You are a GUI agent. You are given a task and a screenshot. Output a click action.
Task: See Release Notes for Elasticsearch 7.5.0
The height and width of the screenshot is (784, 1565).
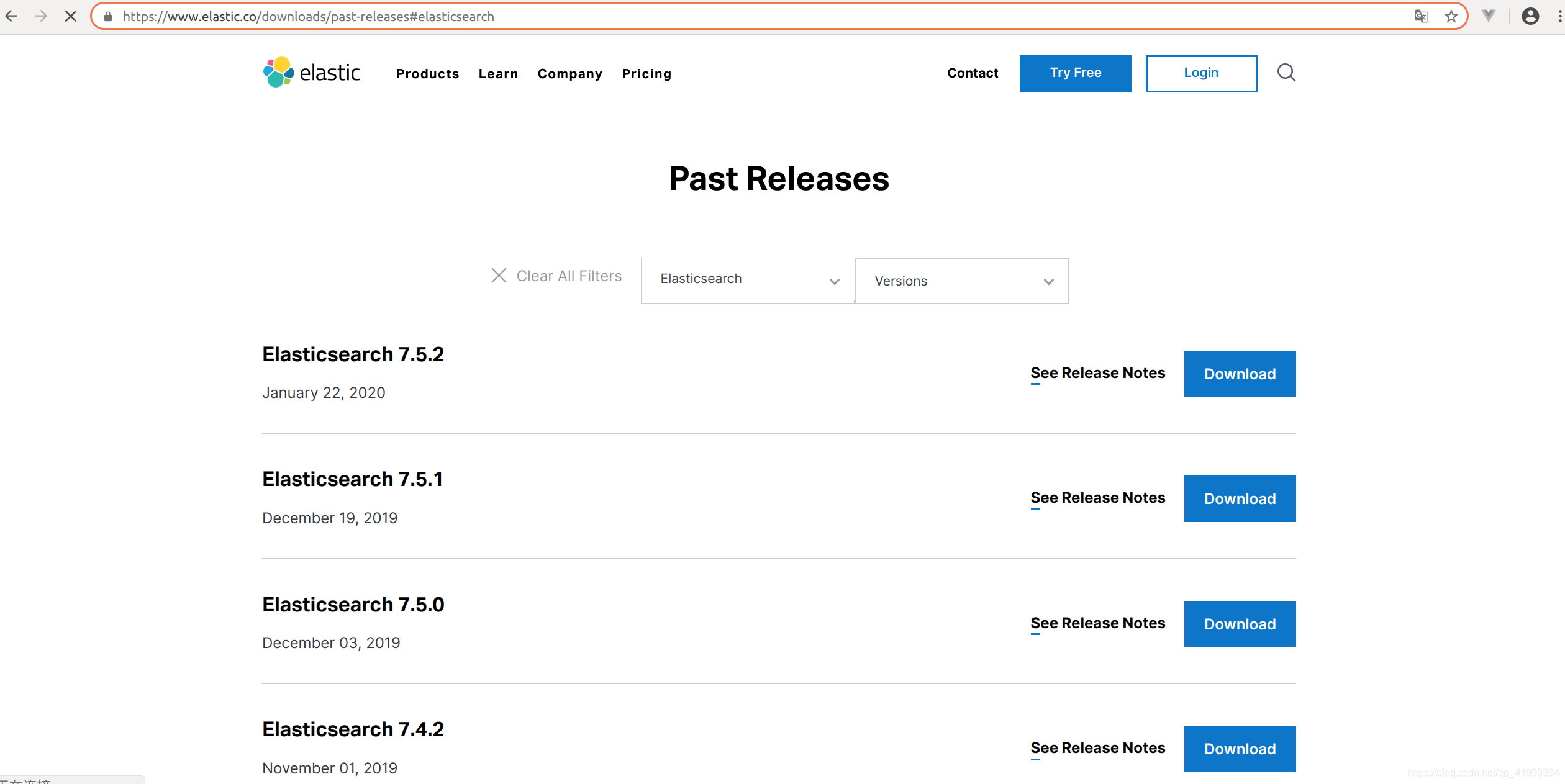tap(1097, 623)
